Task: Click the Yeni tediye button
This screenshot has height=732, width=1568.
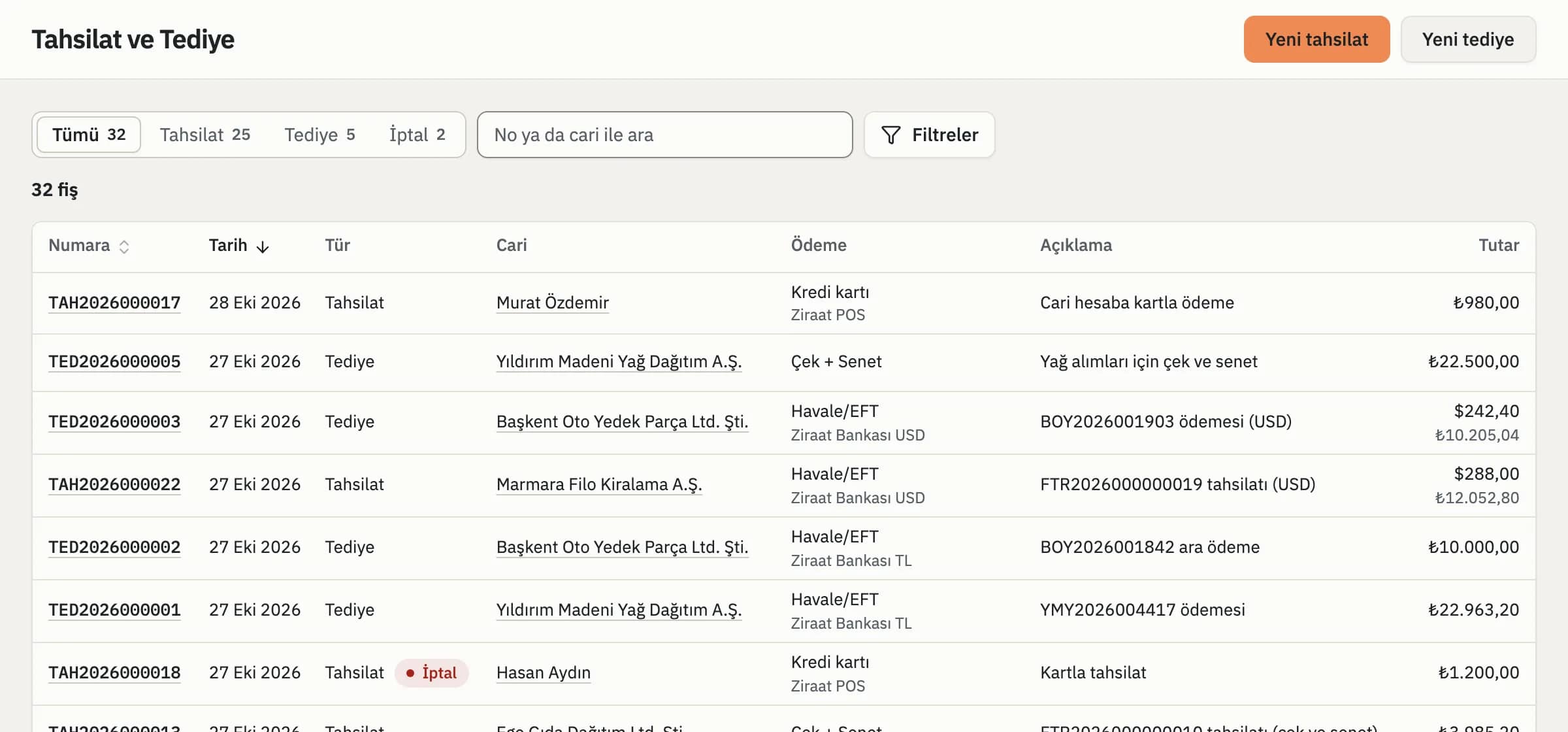Action: (1468, 39)
